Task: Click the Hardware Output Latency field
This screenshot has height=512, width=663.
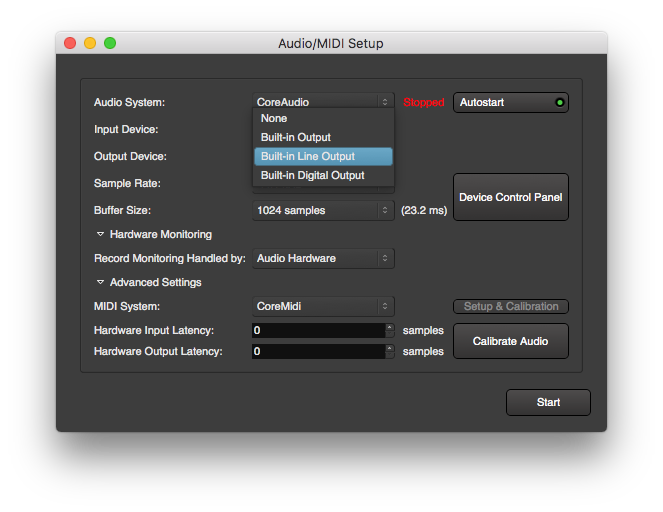Action: pyautogui.click(x=317, y=352)
